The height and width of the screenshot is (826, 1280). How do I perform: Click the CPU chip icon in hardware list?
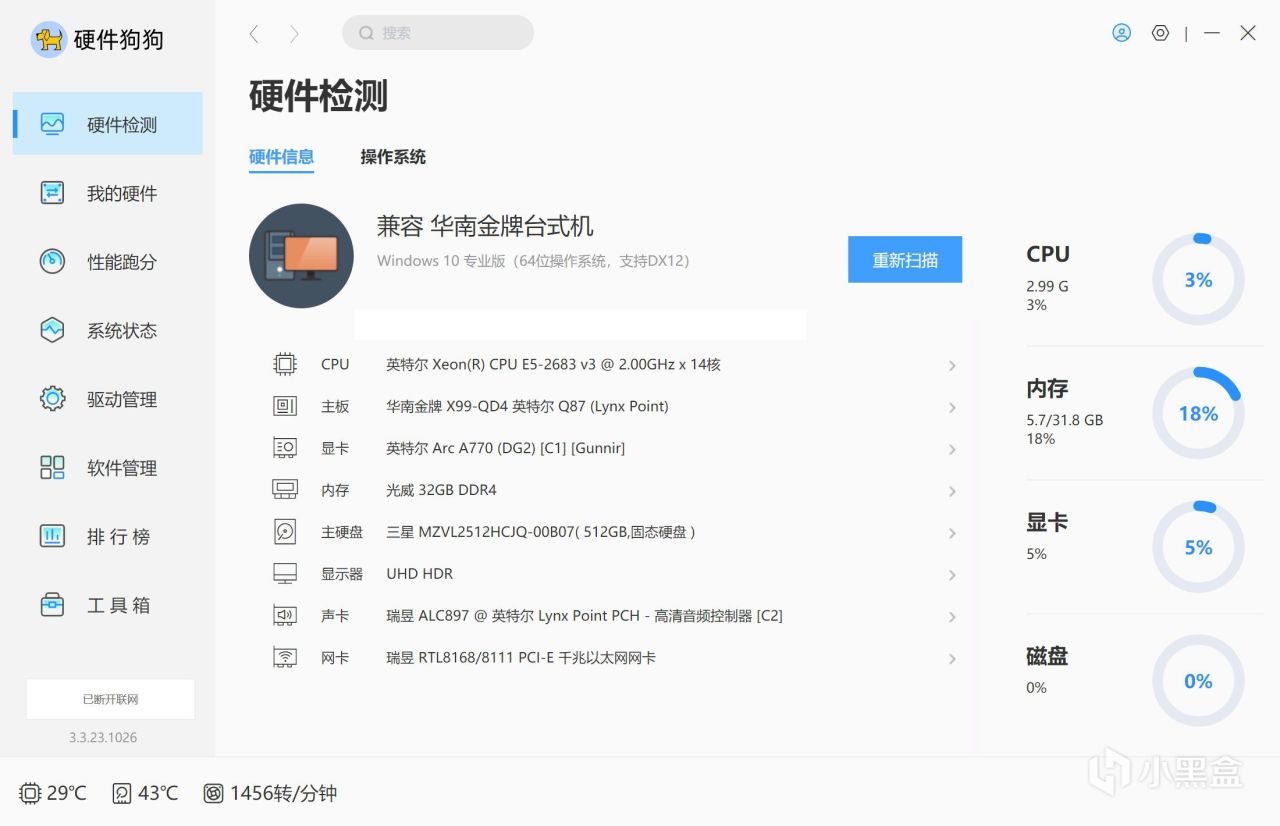tap(285, 364)
